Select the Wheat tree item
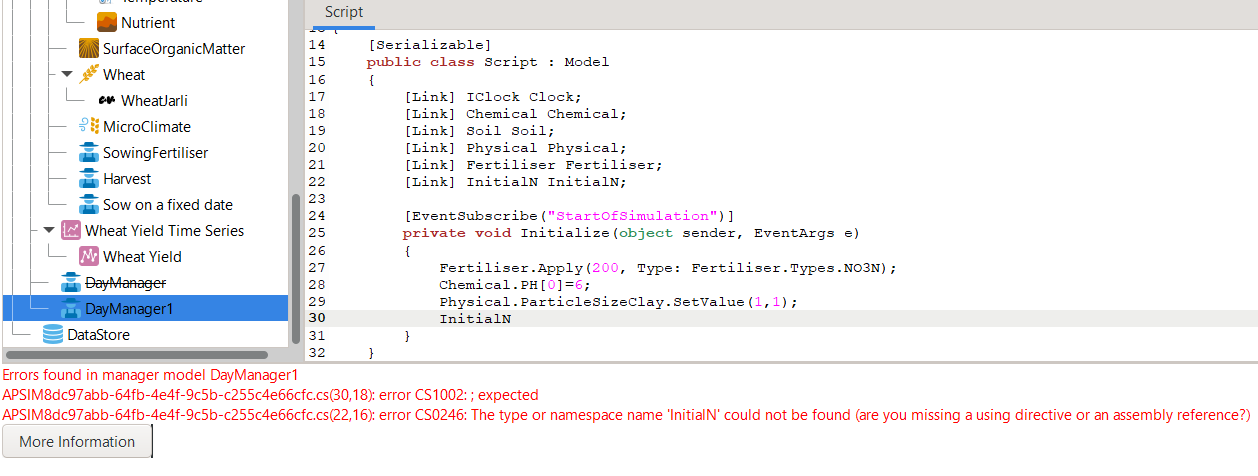The width and height of the screenshot is (1258, 476). 124,74
